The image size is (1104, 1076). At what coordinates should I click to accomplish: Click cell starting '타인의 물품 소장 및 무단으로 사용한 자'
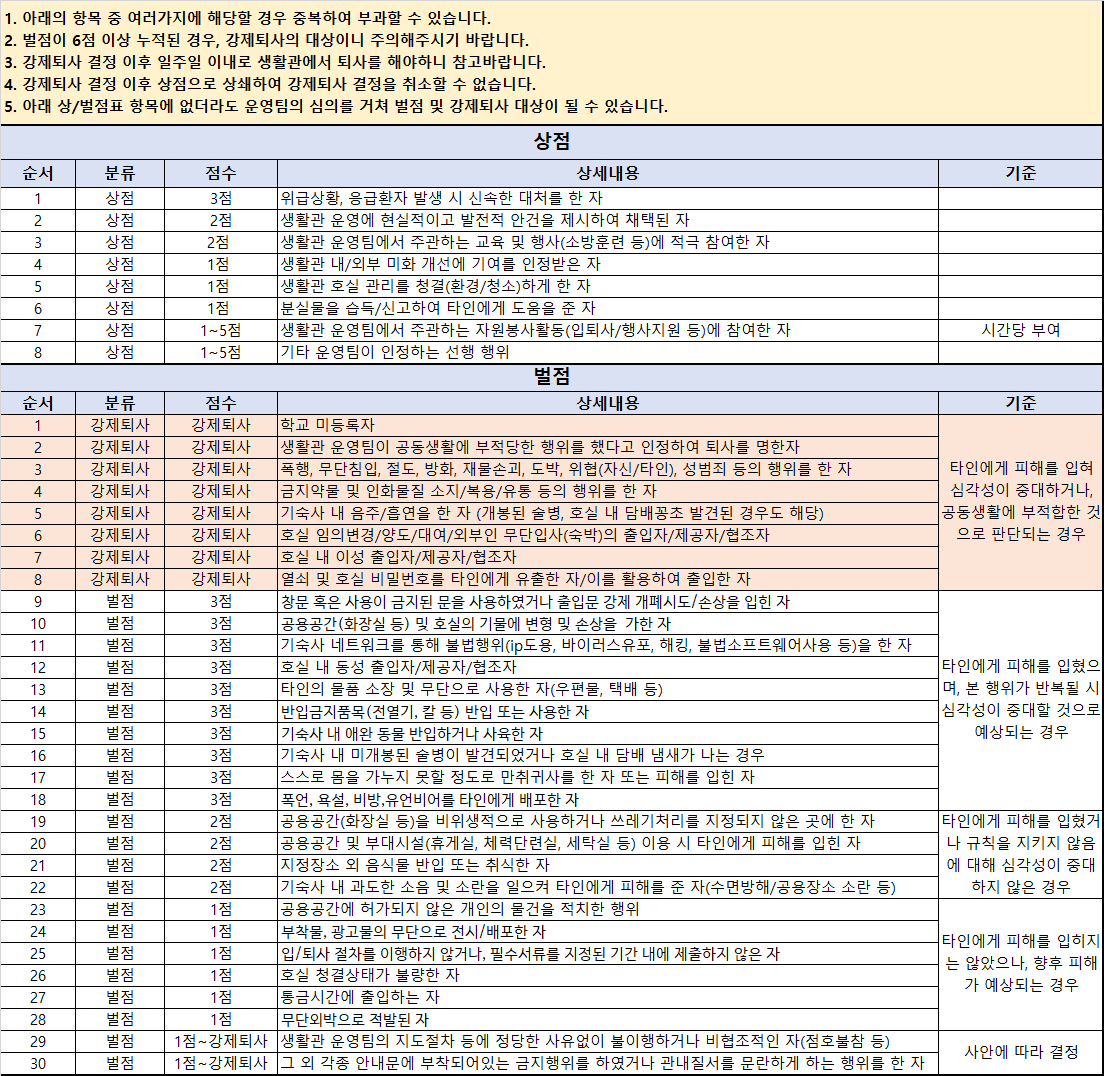click(608, 689)
